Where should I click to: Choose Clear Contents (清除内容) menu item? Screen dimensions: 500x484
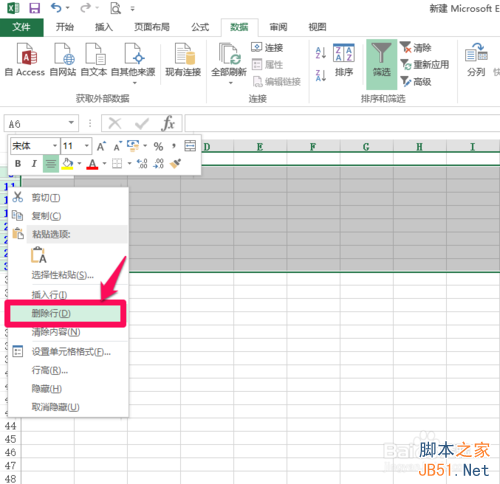[x=68, y=332]
